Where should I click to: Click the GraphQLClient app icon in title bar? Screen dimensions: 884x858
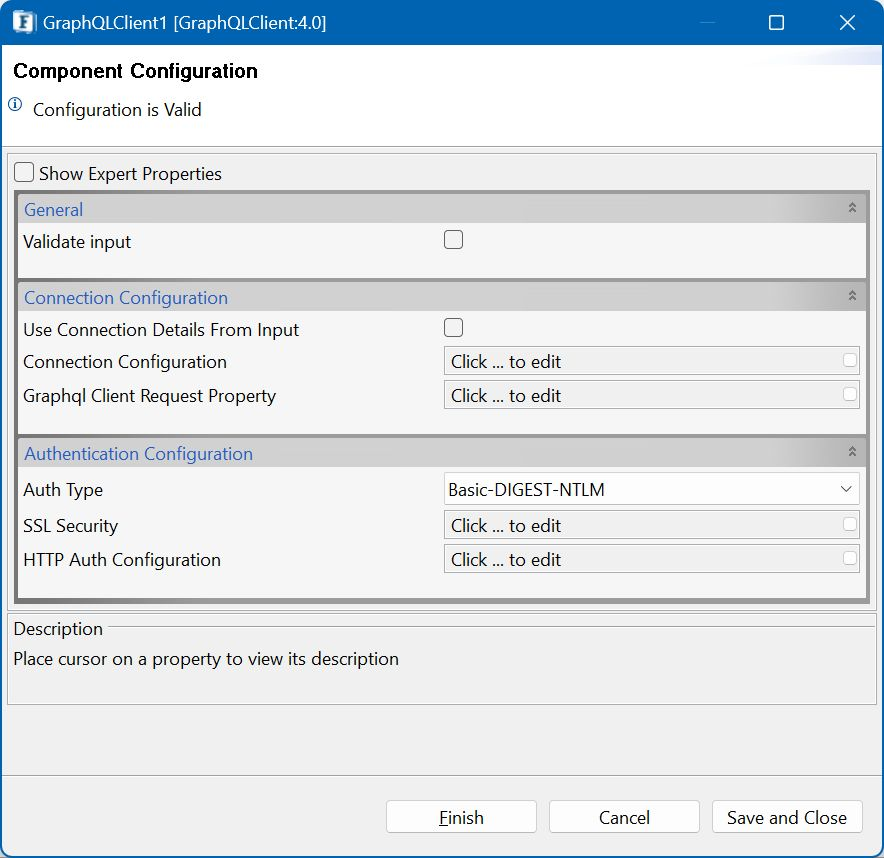click(x=23, y=23)
